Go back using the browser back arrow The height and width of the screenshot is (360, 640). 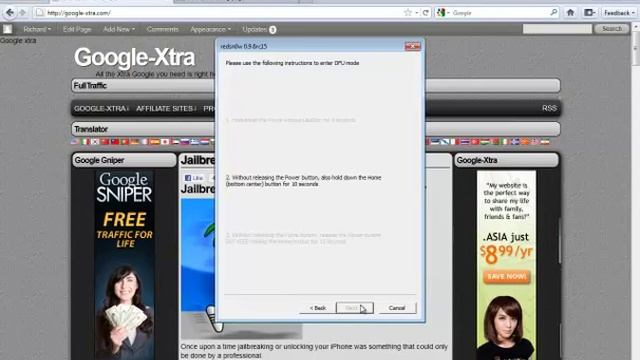point(10,13)
